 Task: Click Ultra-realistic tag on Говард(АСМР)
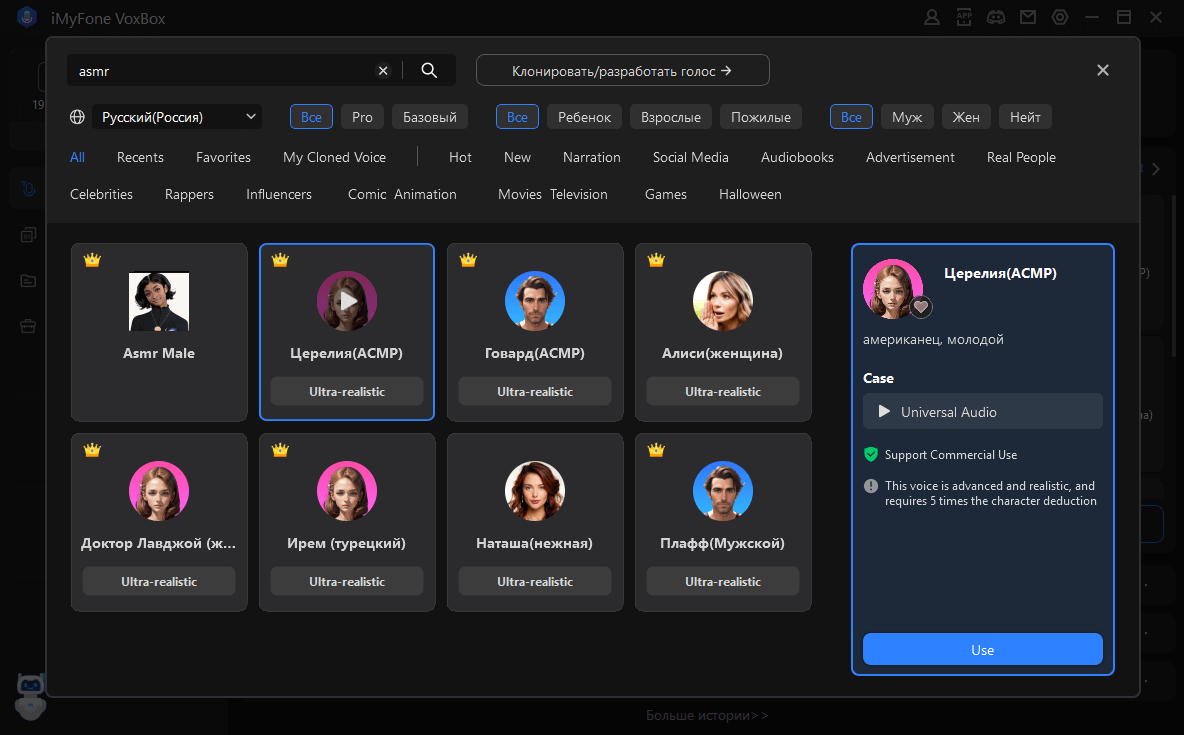pos(535,391)
